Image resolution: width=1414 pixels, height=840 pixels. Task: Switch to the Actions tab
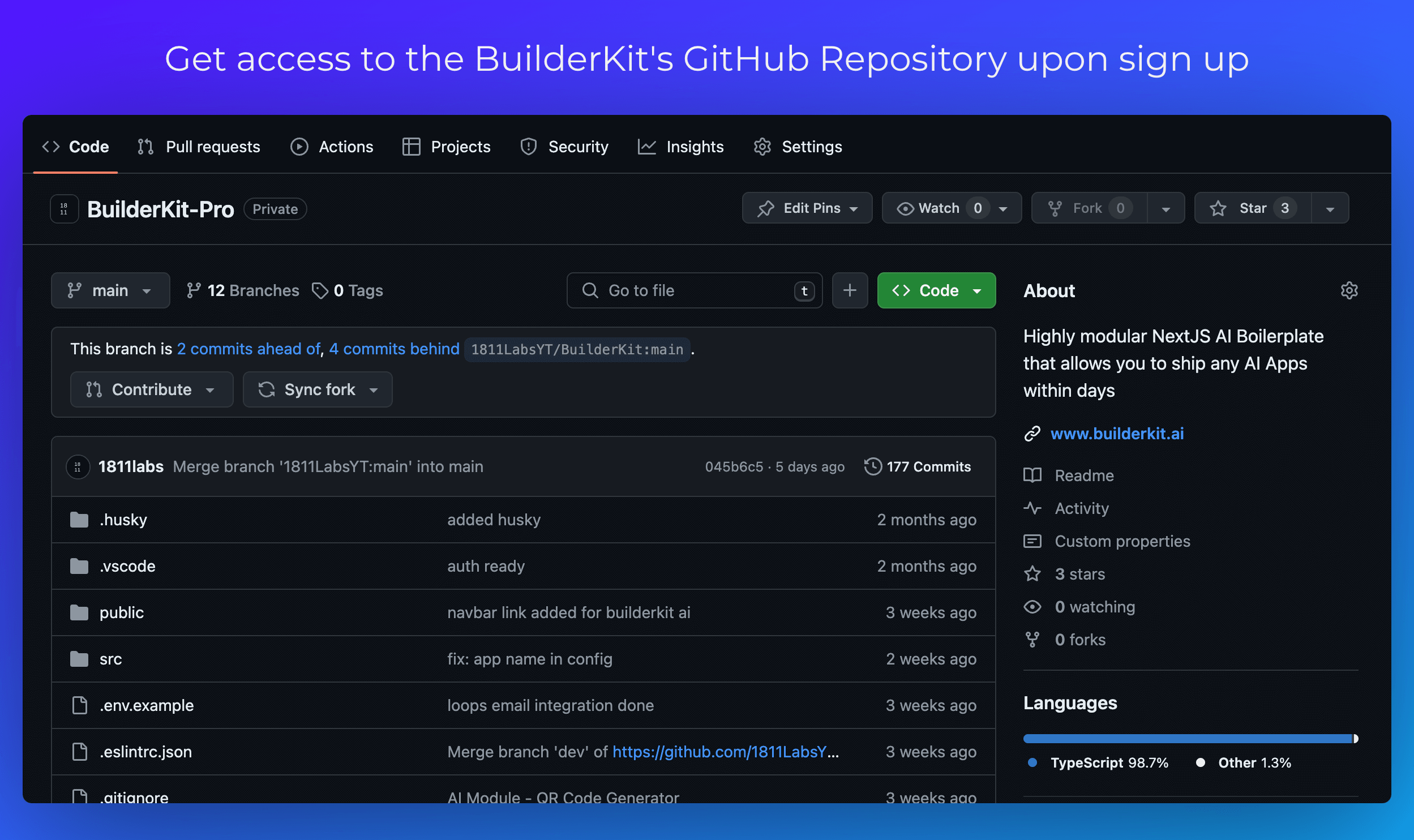332,147
